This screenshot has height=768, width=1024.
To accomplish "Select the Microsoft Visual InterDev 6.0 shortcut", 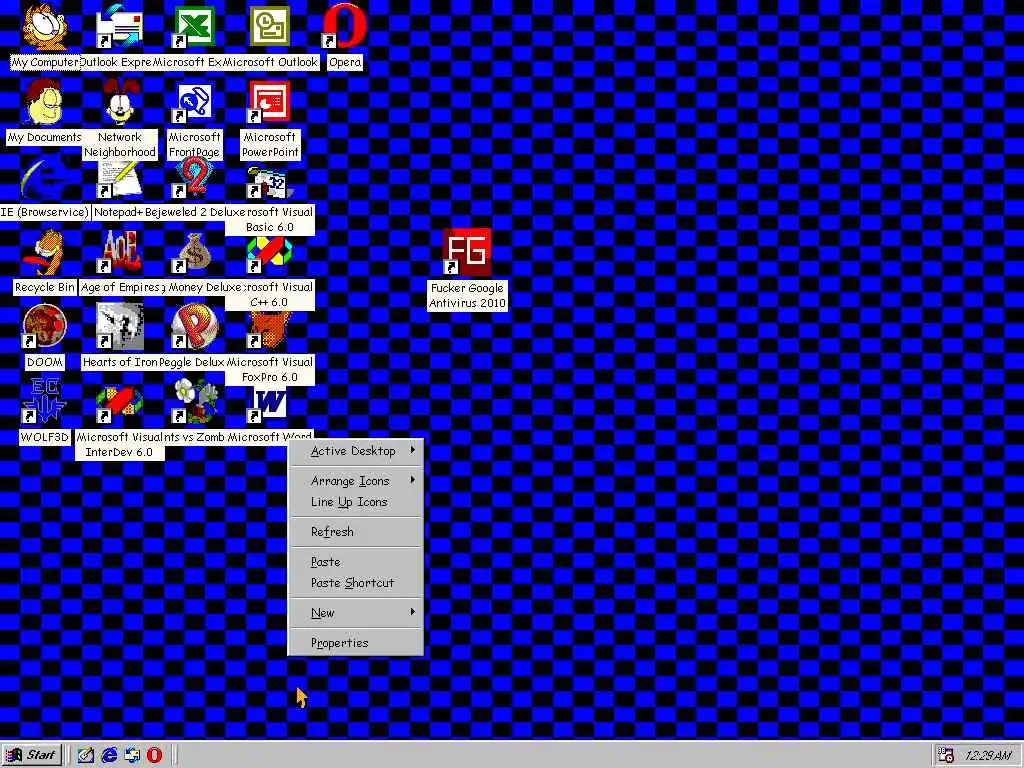I will [x=120, y=404].
